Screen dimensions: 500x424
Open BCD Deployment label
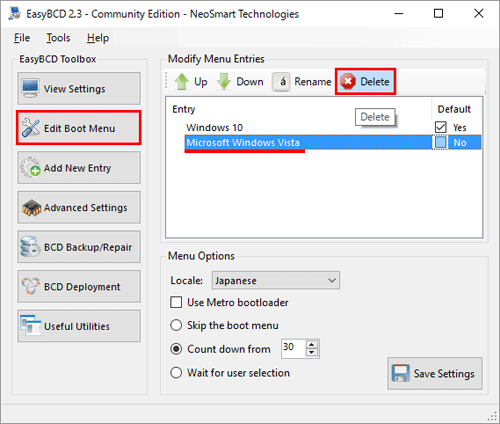pyautogui.click(x=82, y=287)
